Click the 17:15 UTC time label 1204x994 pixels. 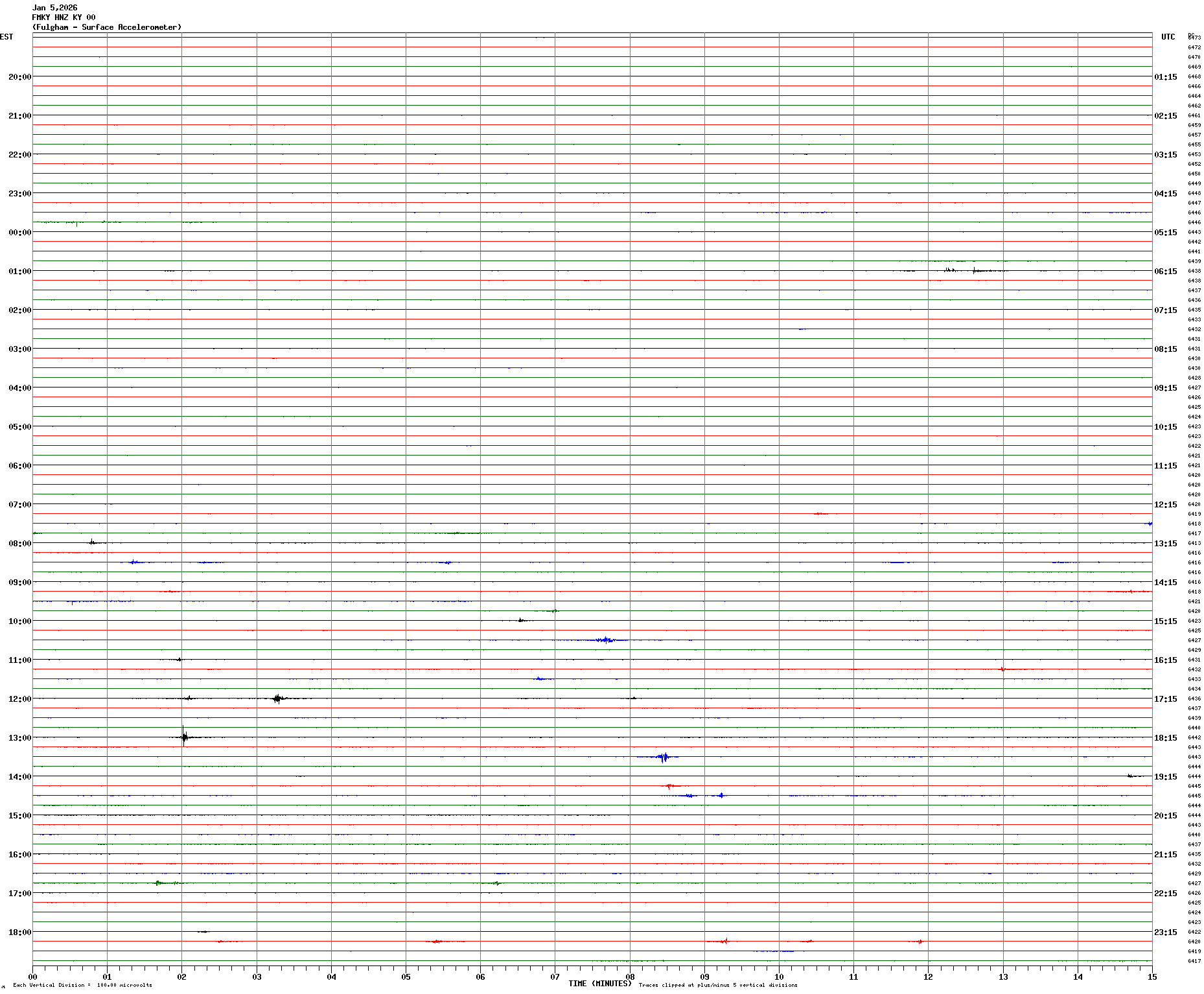[1165, 699]
